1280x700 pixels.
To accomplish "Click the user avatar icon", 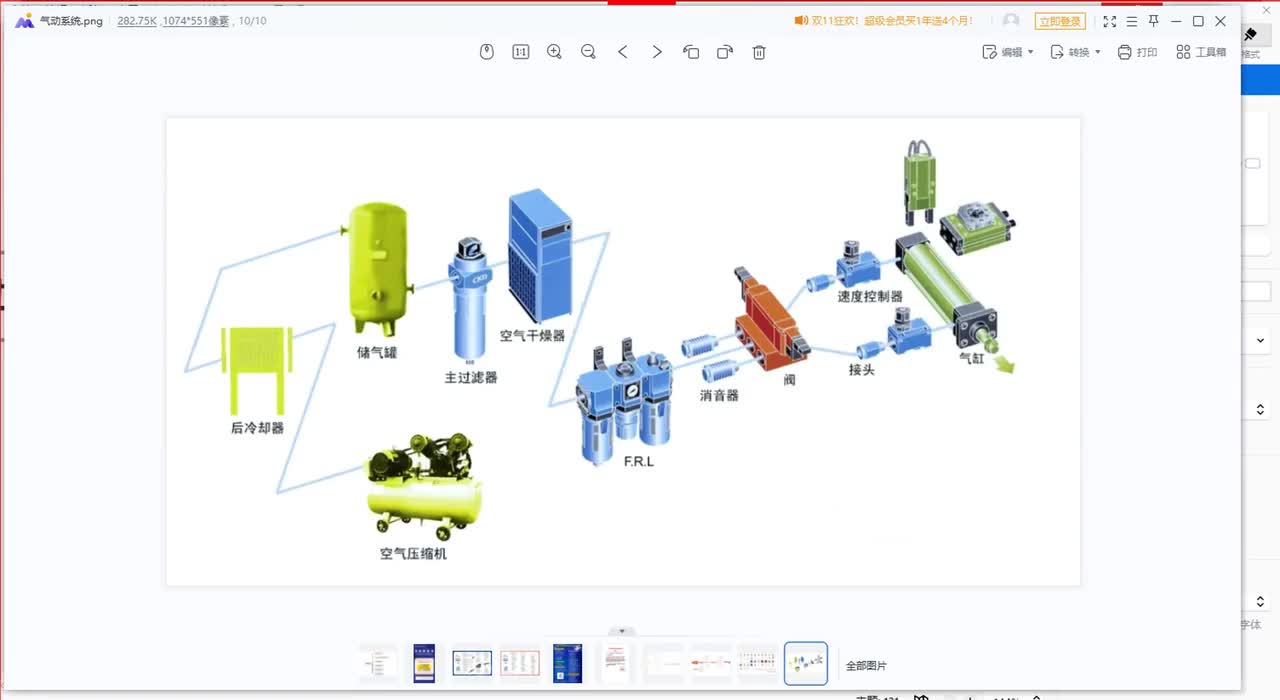I will [1011, 21].
